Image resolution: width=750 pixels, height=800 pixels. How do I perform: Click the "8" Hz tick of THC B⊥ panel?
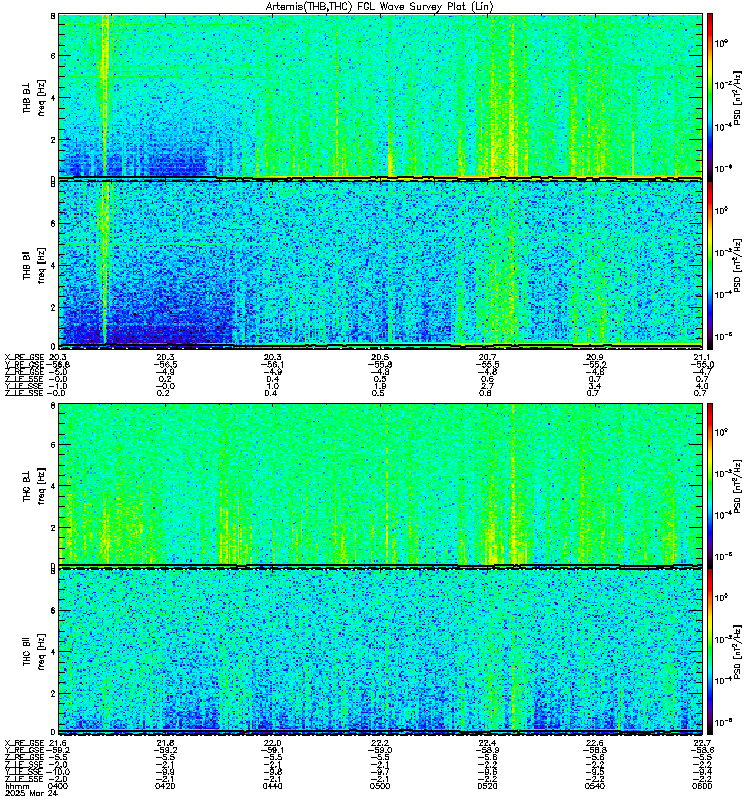point(53,405)
